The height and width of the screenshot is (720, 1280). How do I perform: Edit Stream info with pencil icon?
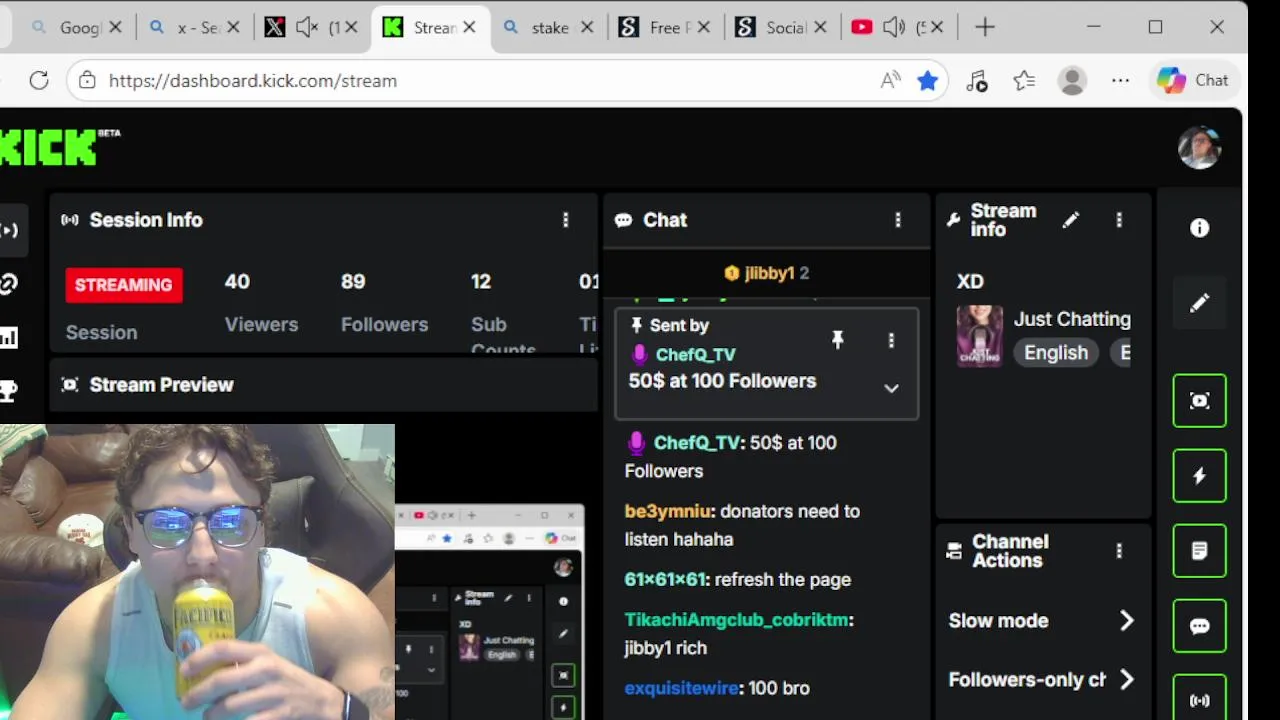pyautogui.click(x=1071, y=220)
